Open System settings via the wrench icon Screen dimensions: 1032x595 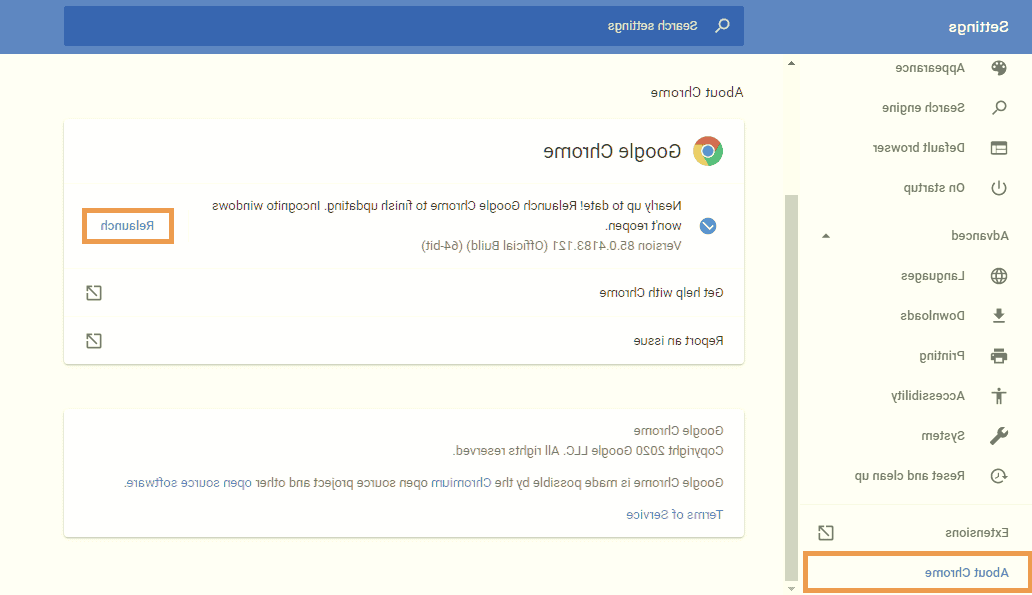point(998,436)
